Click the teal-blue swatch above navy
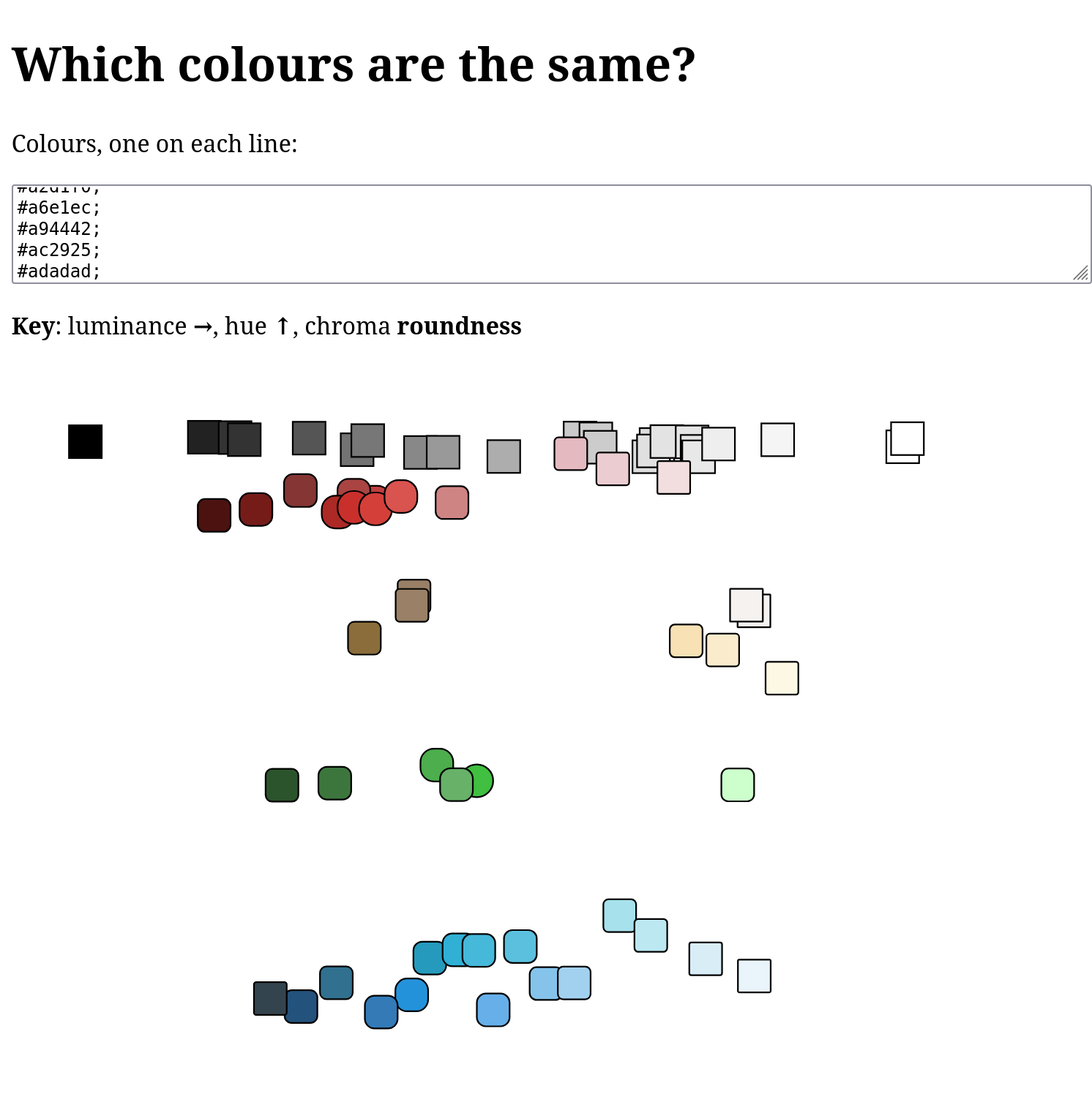Image resolution: width=1092 pixels, height=1105 pixels. pyautogui.click(x=336, y=983)
